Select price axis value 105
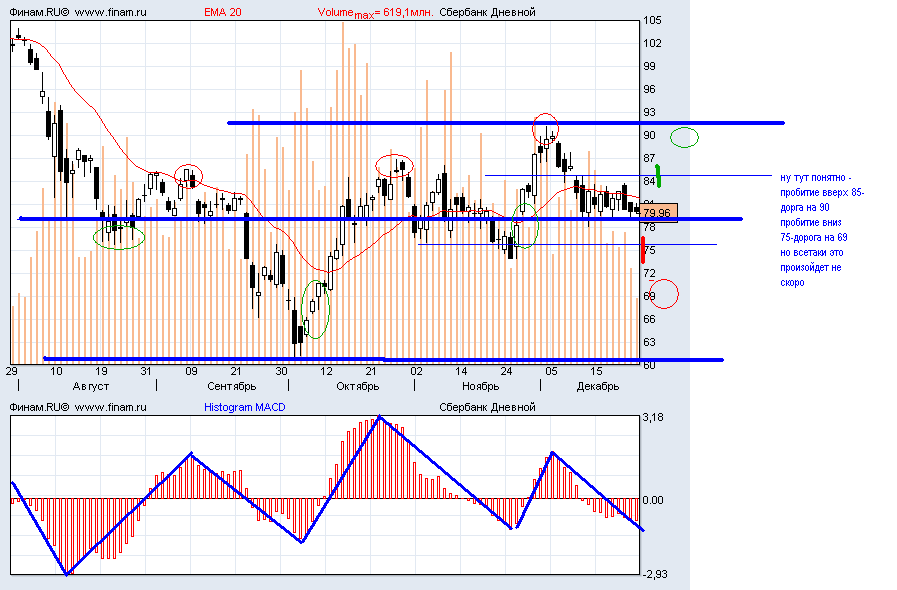The image size is (897, 590). (x=652, y=20)
